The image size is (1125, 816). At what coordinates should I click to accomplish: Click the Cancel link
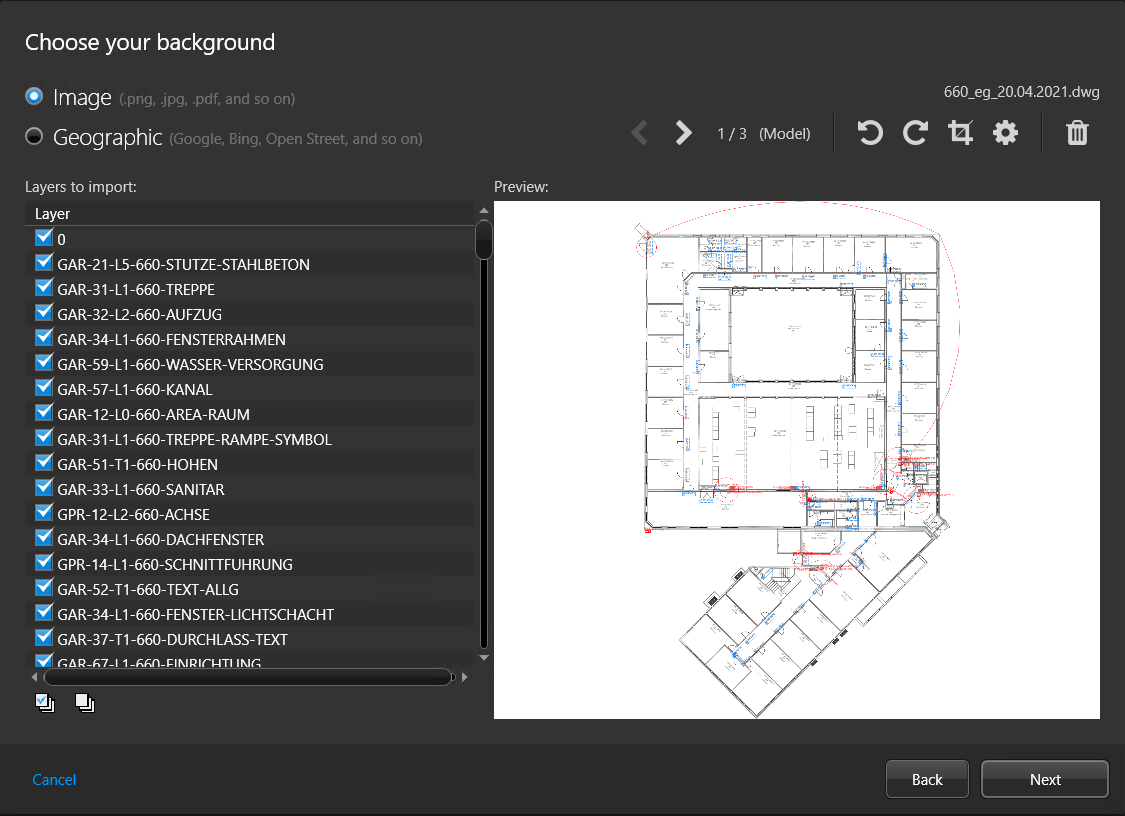pos(54,779)
